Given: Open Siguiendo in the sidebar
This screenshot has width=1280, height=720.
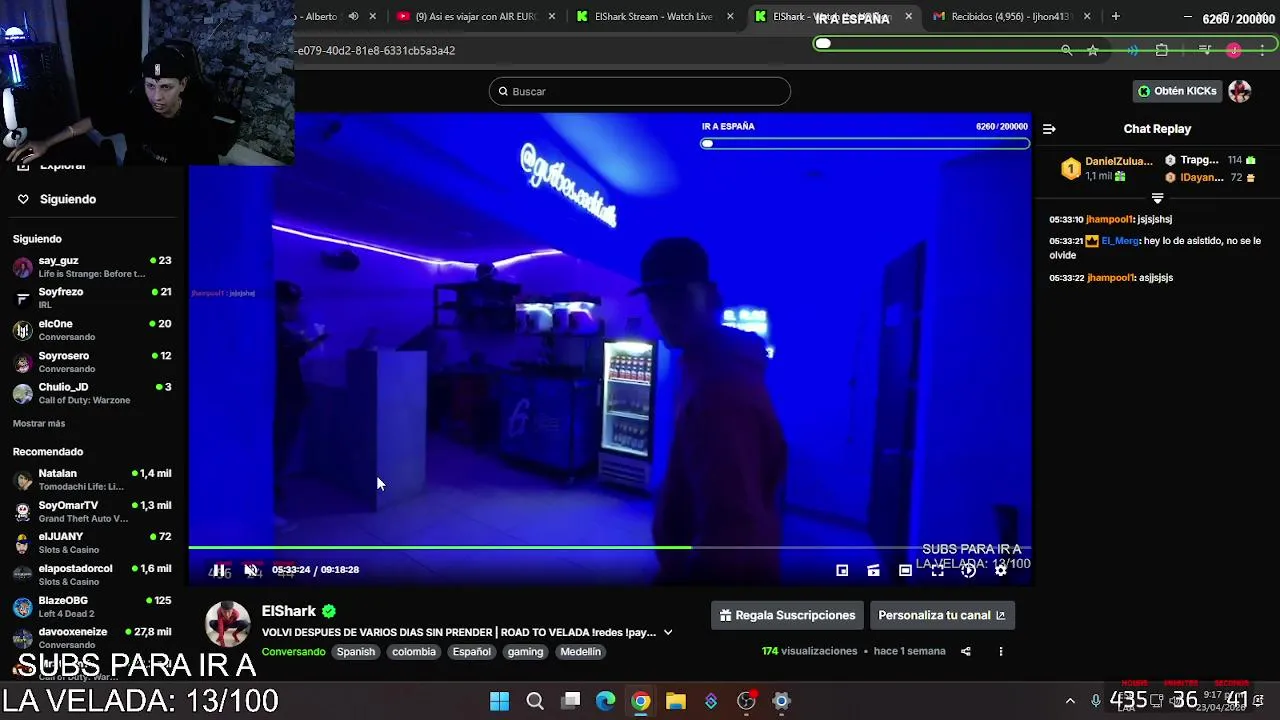Looking at the screenshot, I should point(68,199).
